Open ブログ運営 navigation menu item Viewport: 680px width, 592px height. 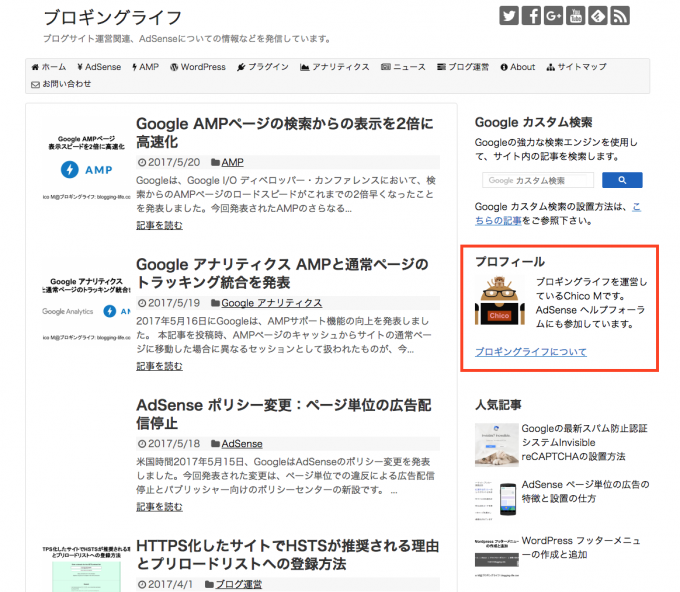(x=463, y=67)
